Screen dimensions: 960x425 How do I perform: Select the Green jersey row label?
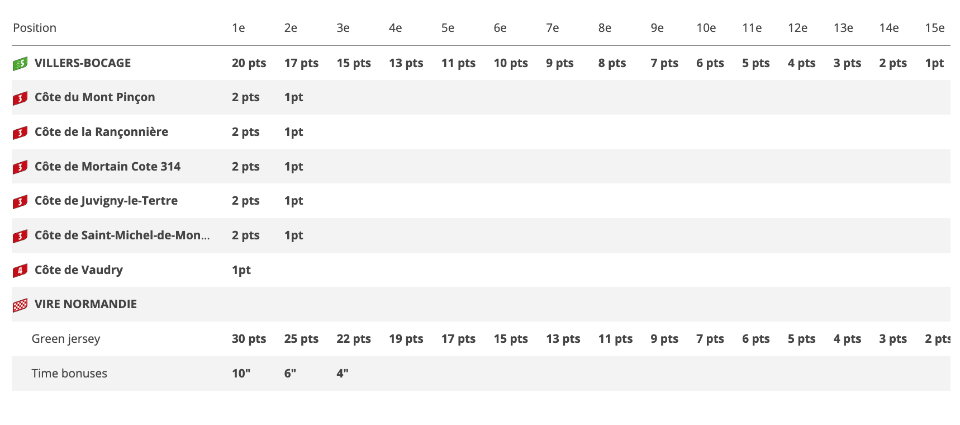pyautogui.click(x=66, y=339)
